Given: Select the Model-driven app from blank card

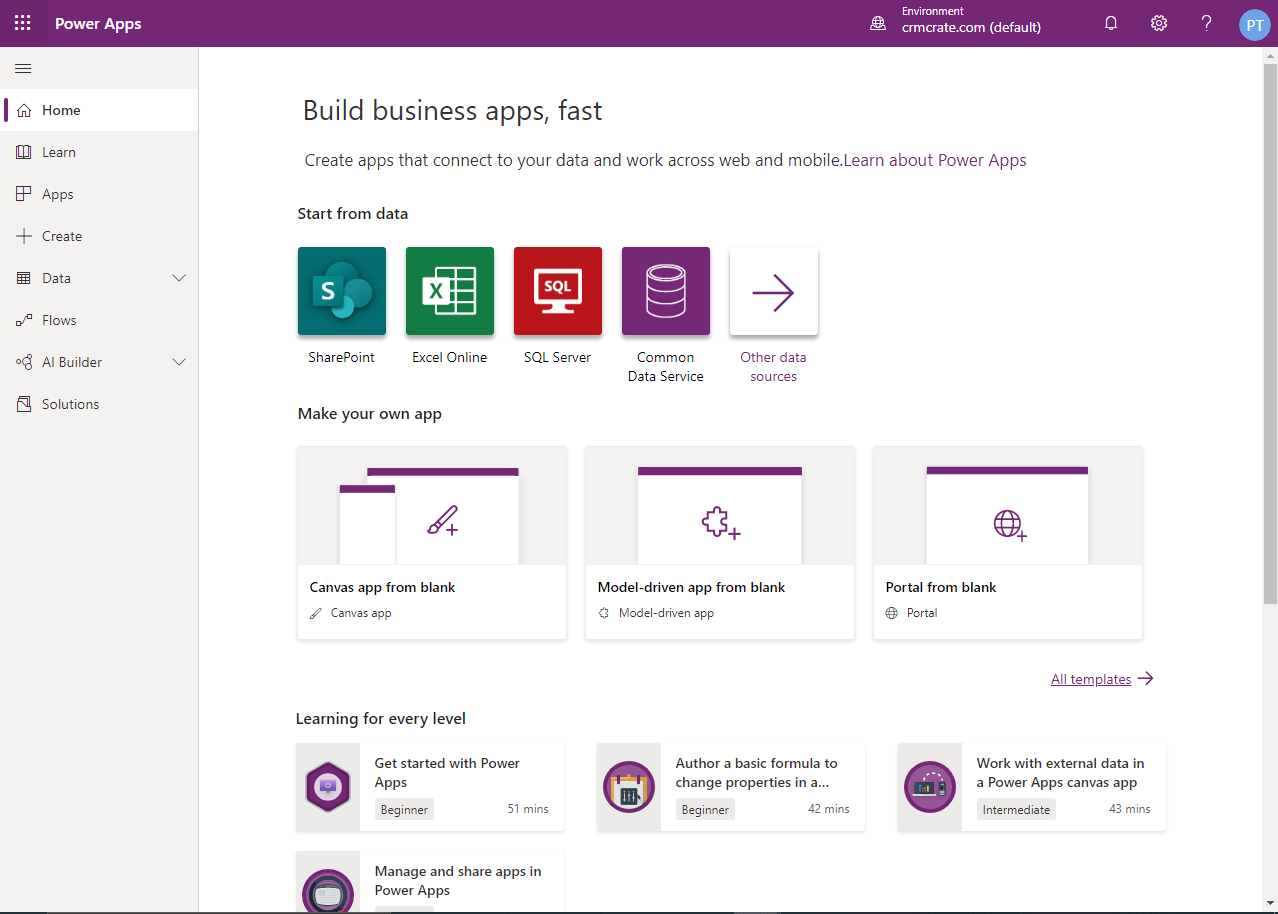Looking at the screenshot, I should [720, 543].
